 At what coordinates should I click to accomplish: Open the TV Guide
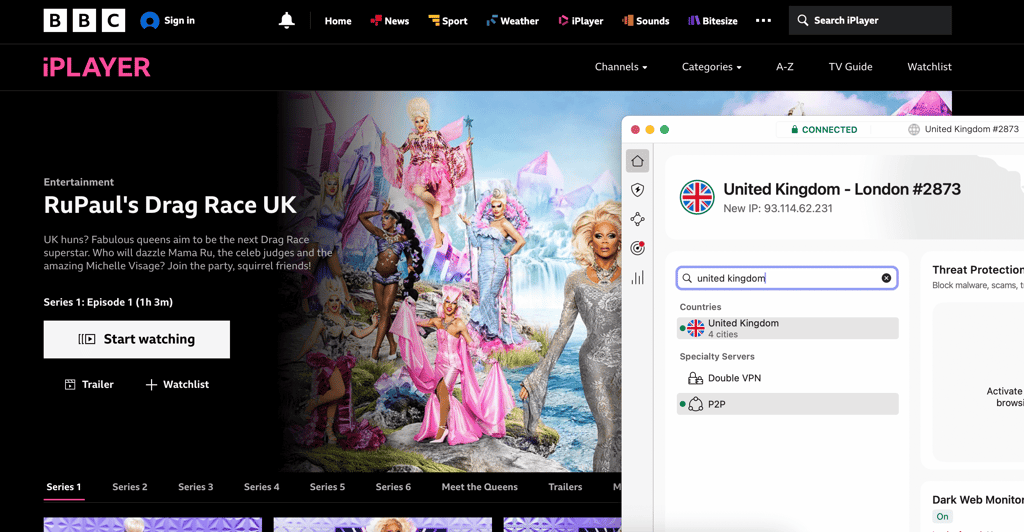coord(850,67)
